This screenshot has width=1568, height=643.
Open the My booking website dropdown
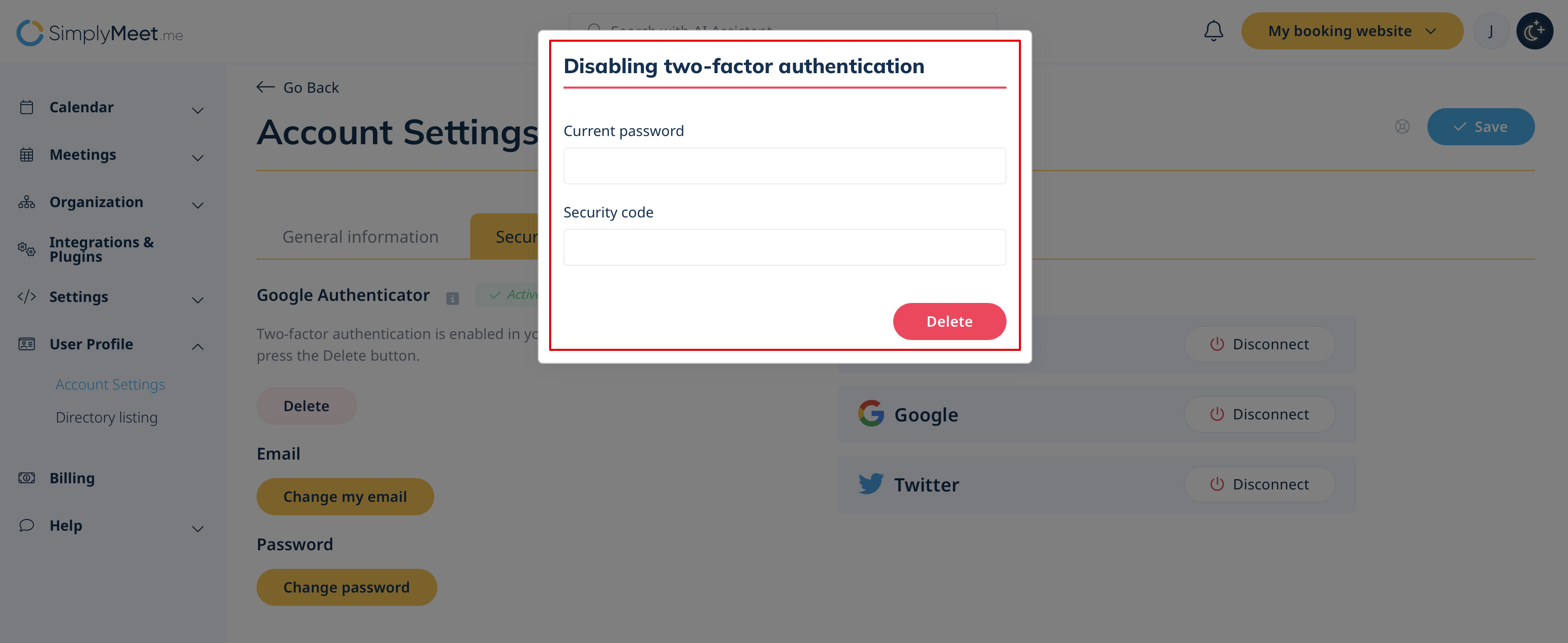1351,31
